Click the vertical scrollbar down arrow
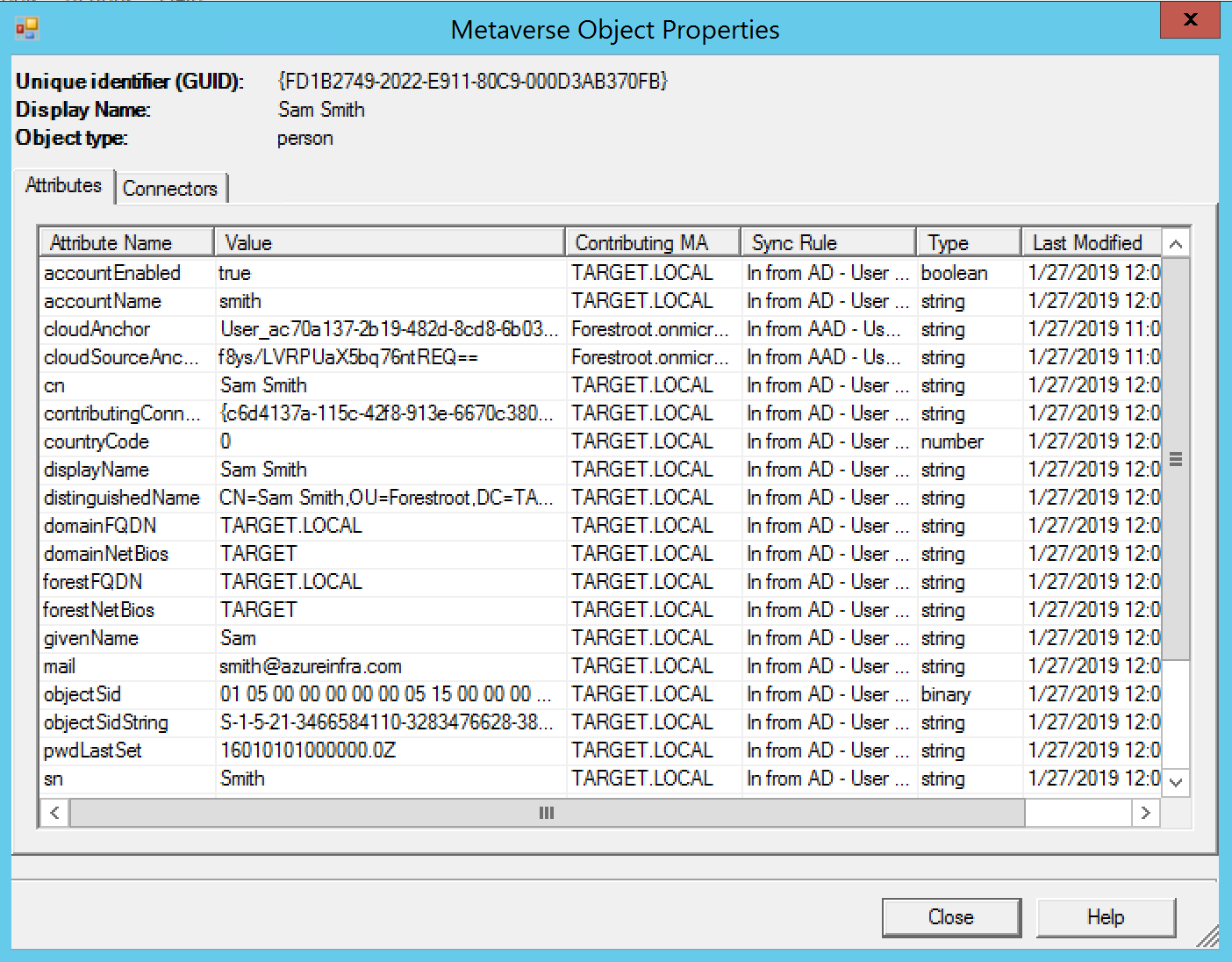The width and height of the screenshot is (1232, 962). [x=1176, y=784]
